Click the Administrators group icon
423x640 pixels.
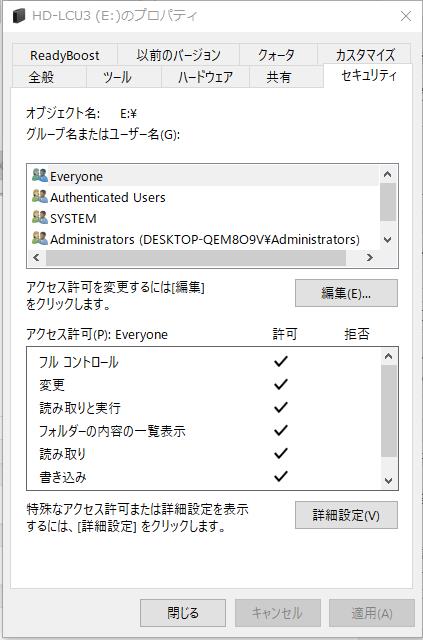(40, 238)
